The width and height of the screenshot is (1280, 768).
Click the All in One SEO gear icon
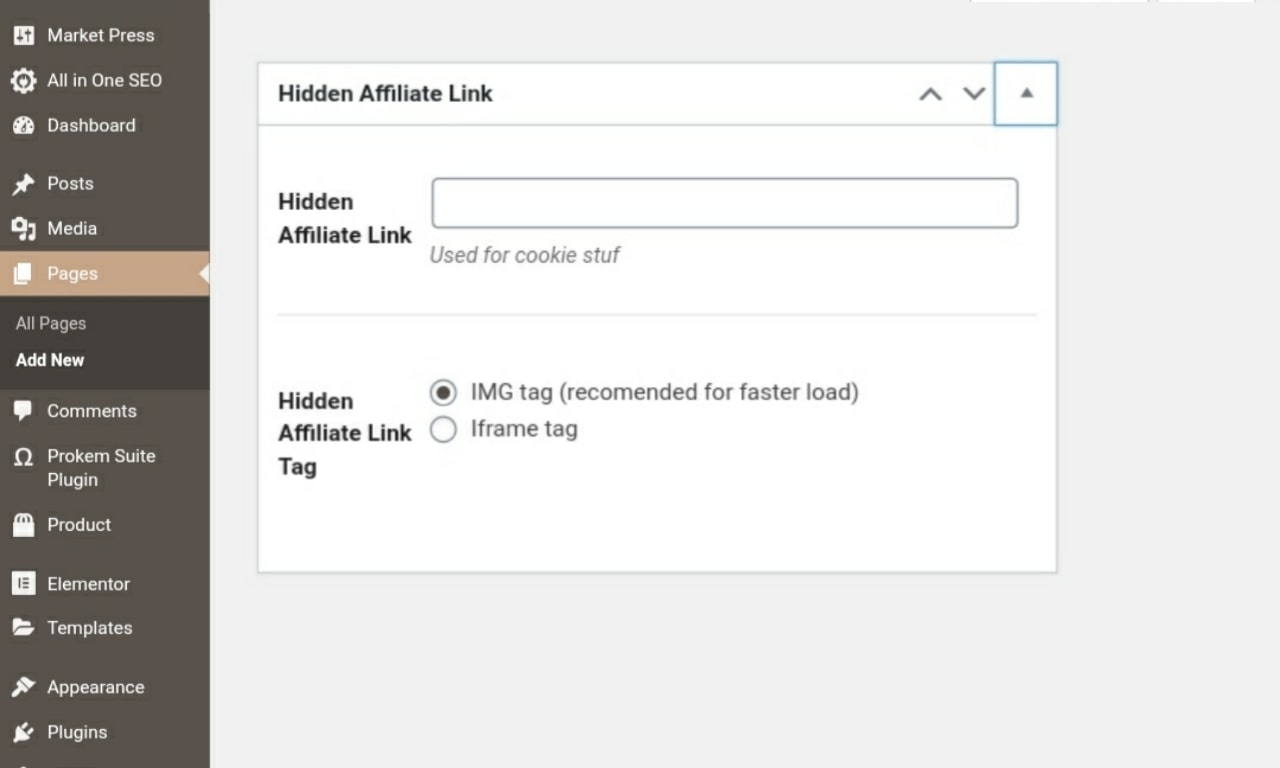tap(23, 81)
